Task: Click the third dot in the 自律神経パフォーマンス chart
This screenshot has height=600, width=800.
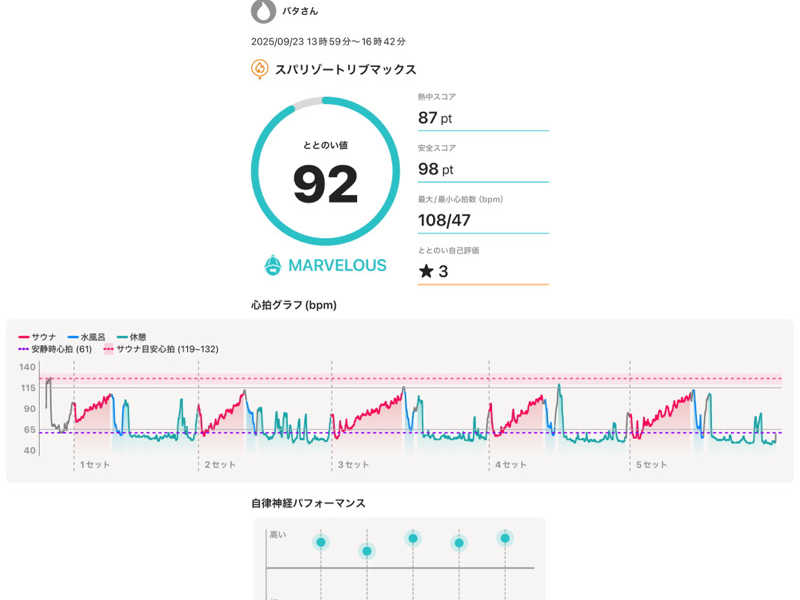Action: point(412,538)
